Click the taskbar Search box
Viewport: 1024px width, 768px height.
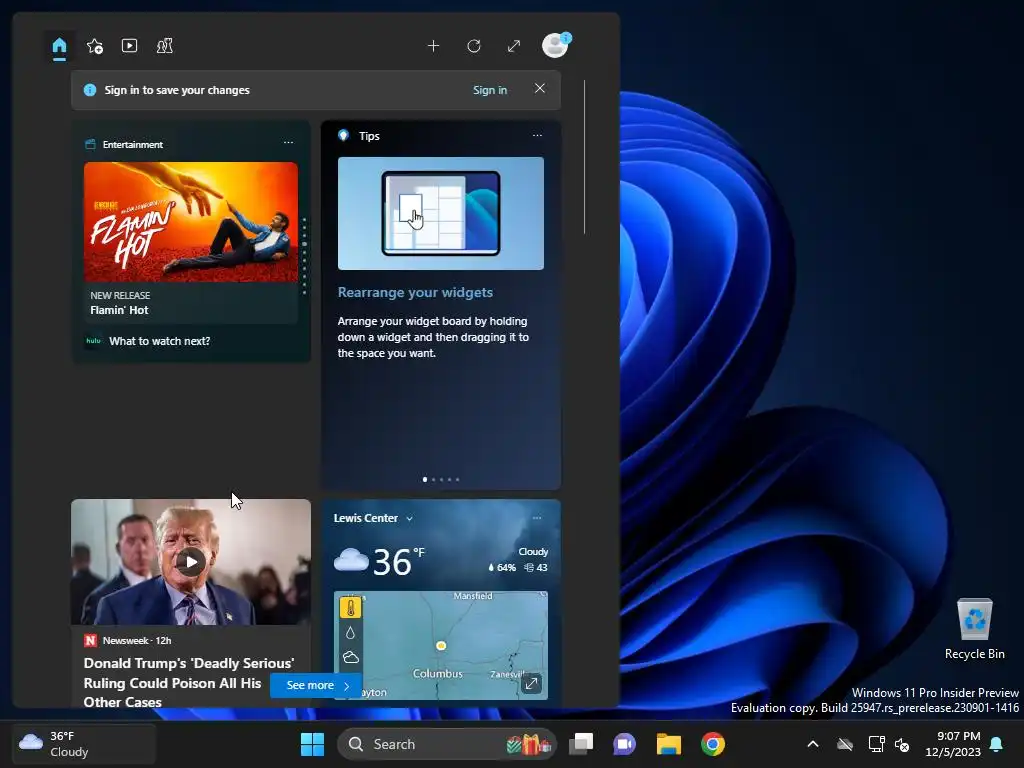click(x=447, y=744)
